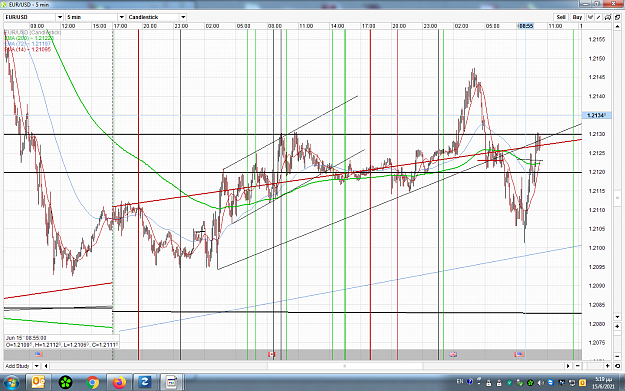Click the Sell button

click(561, 17)
